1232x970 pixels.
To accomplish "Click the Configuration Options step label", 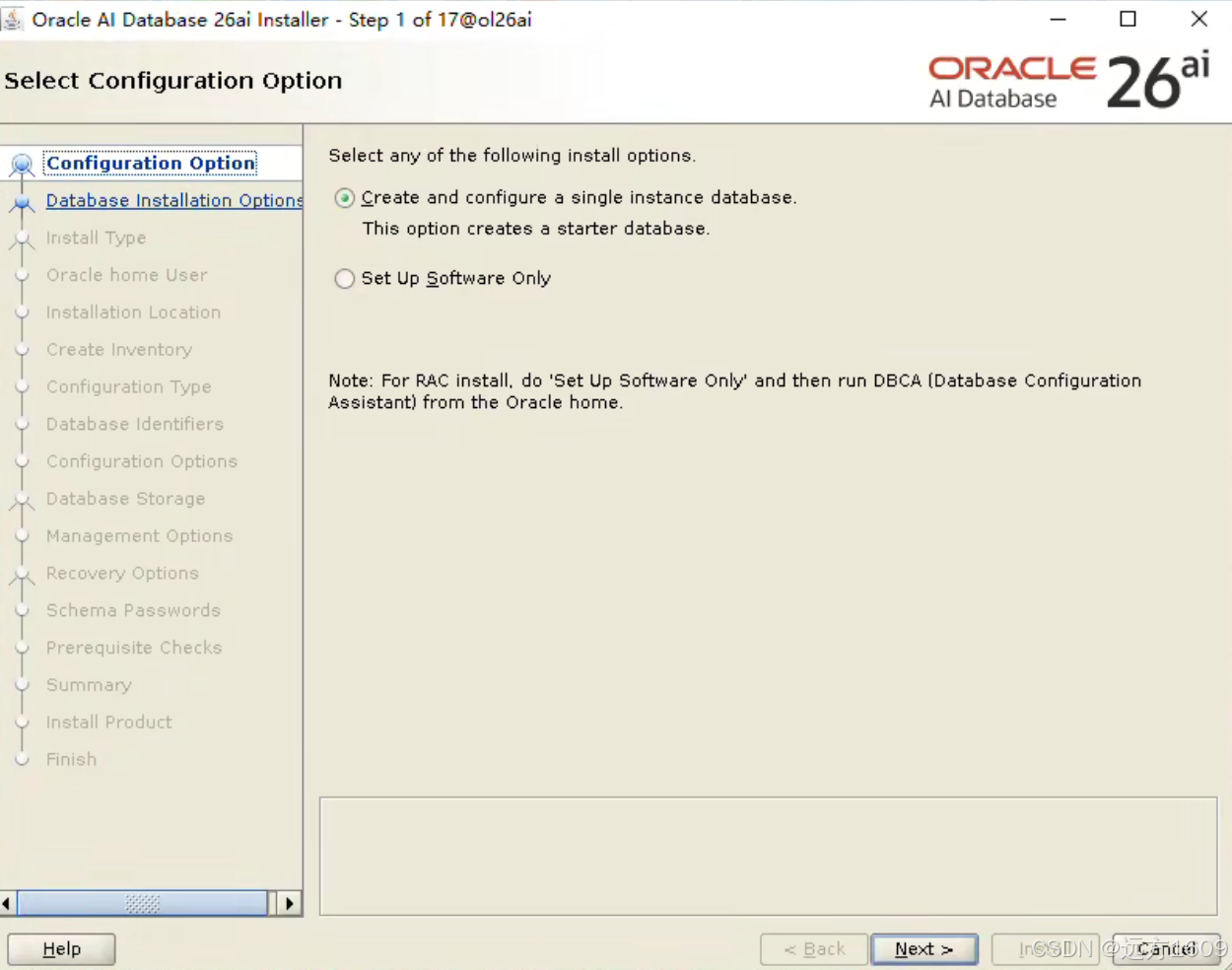I will click(141, 461).
